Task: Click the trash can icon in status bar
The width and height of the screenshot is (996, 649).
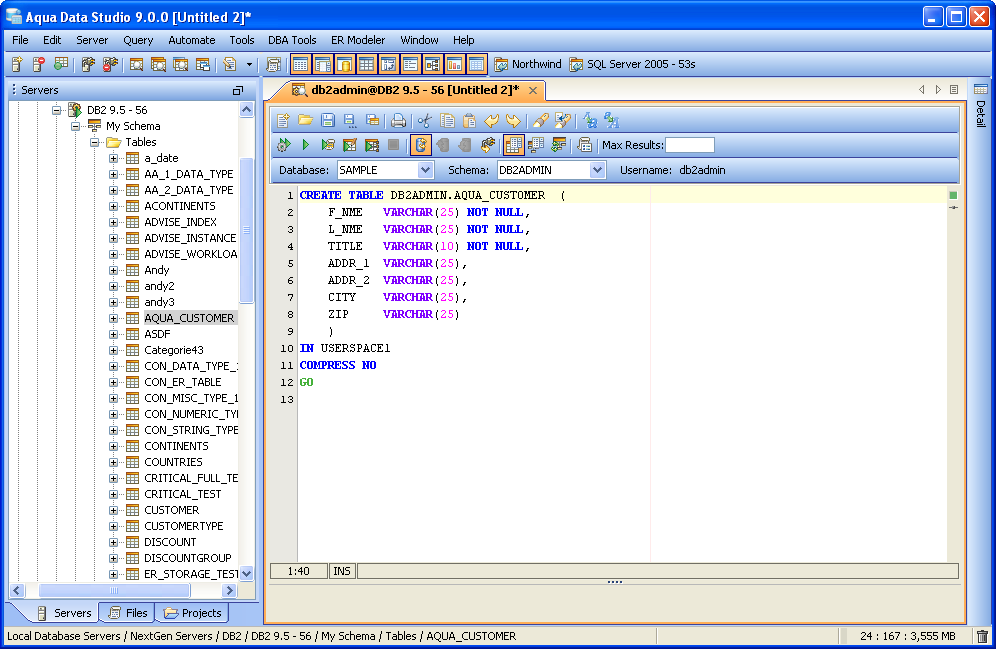Action: coord(982,636)
